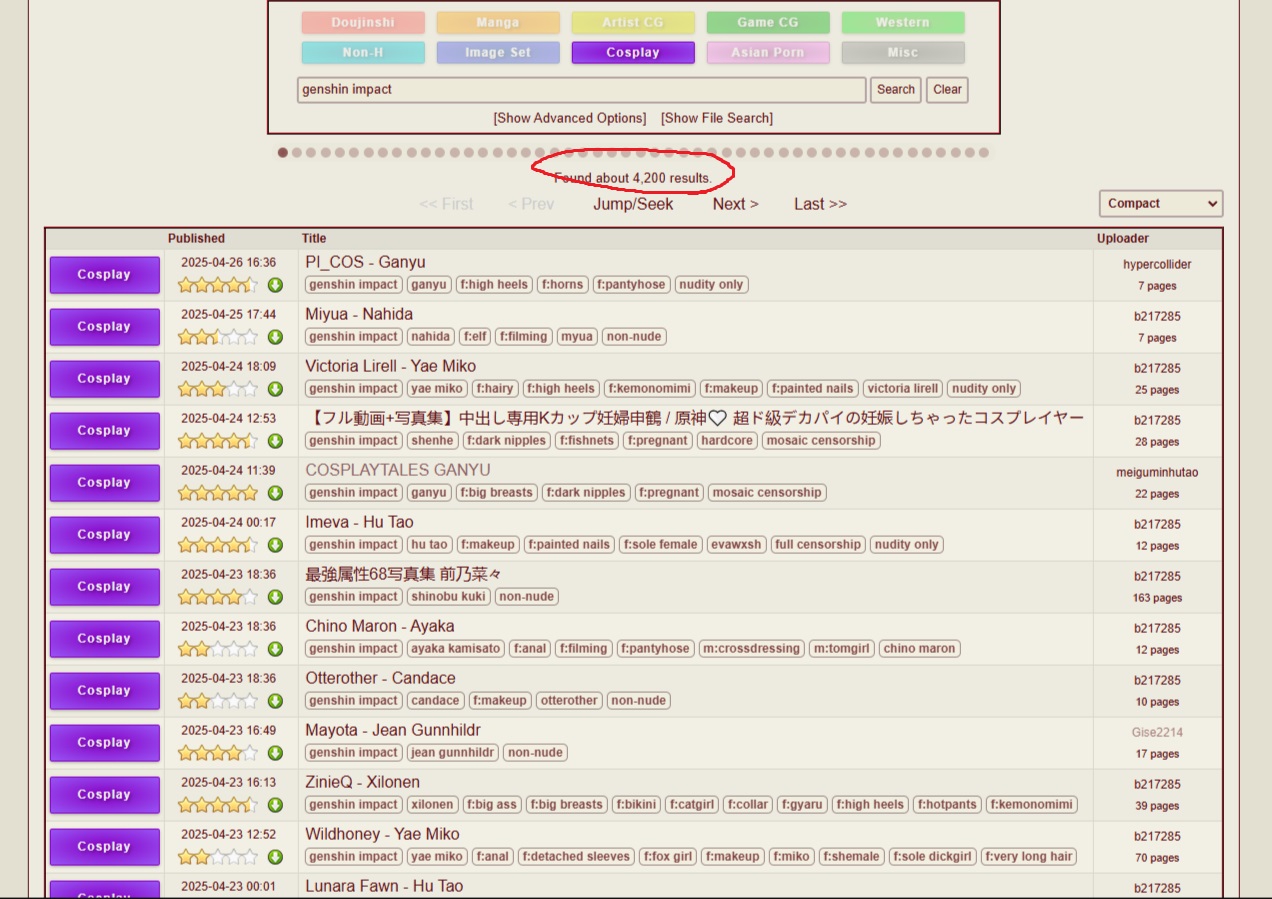Click the download arrow for ZinieQ - Xilonen
1272x899 pixels.
point(275,805)
